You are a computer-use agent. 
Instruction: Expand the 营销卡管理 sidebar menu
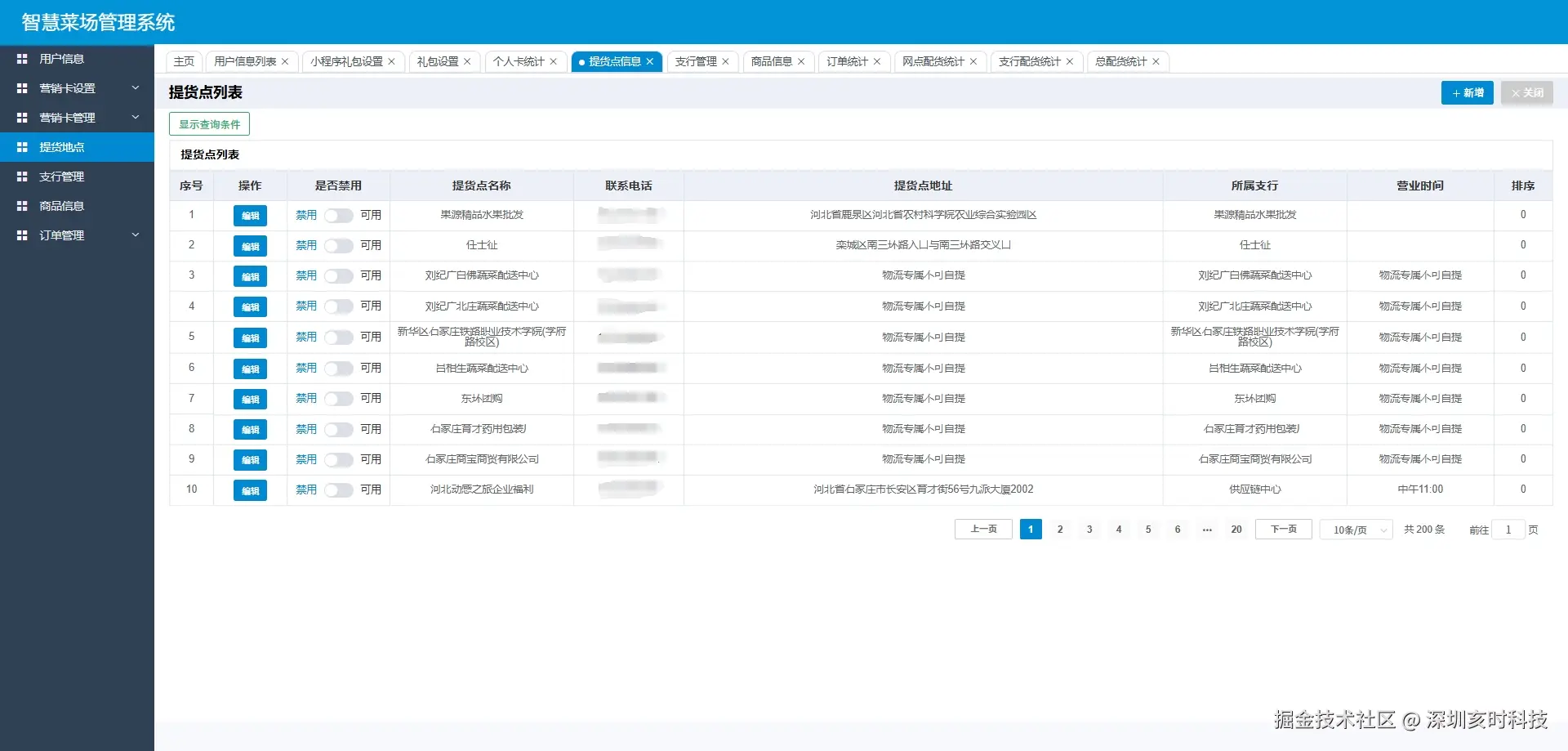click(136, 118)
